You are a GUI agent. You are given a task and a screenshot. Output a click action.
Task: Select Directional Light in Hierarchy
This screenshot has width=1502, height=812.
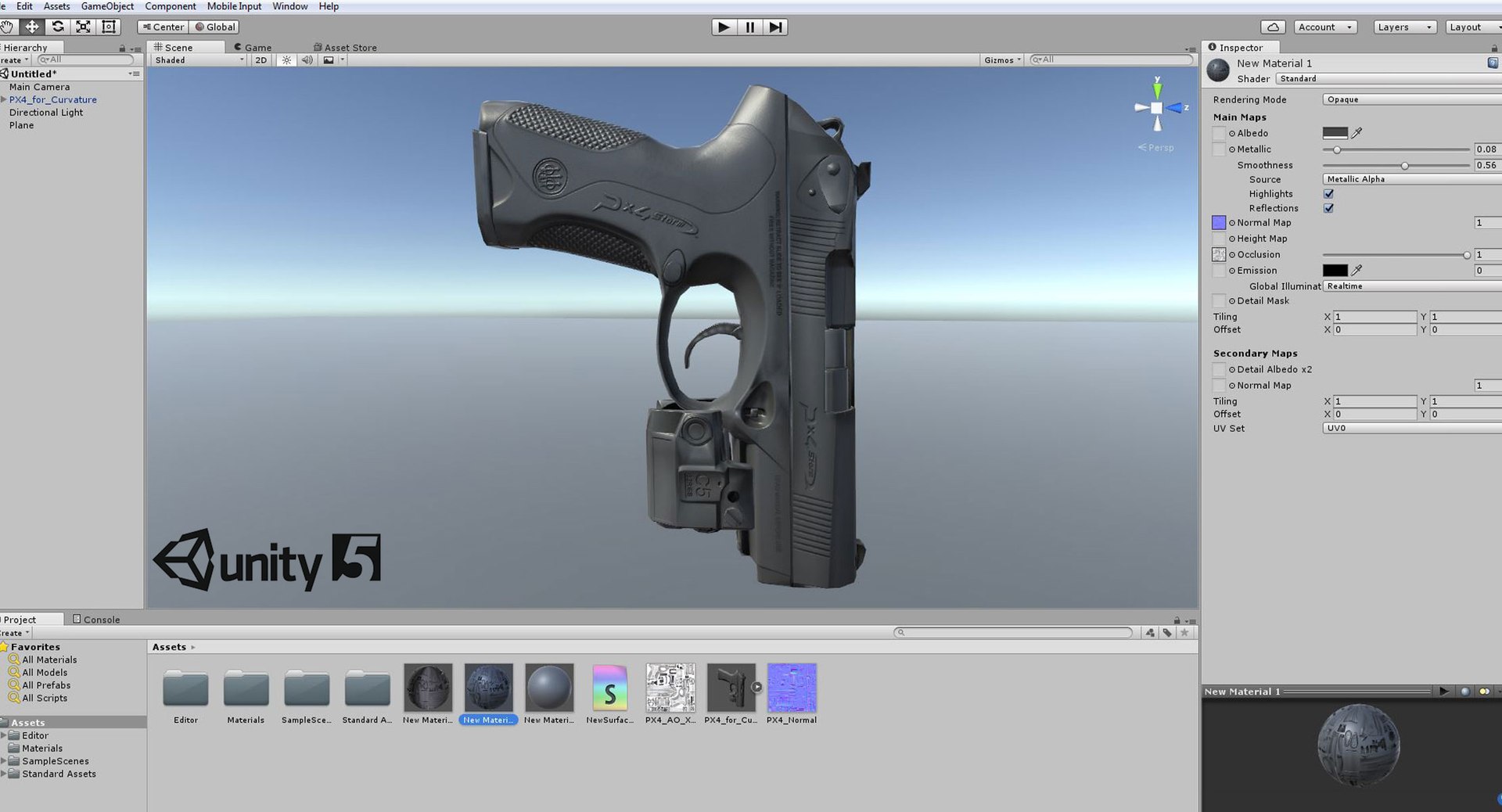45,113
